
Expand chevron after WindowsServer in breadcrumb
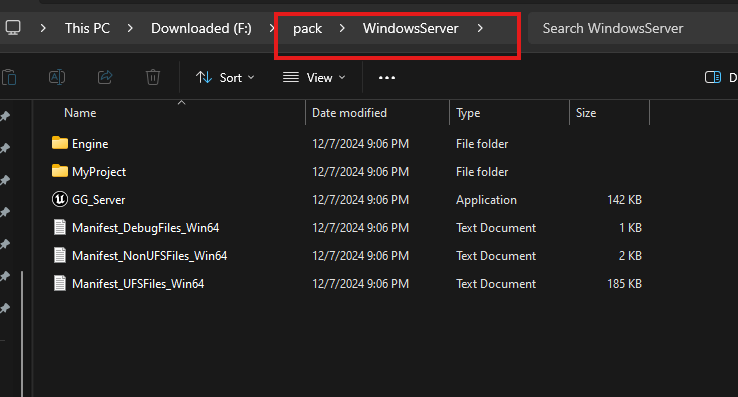click(480, 28)
